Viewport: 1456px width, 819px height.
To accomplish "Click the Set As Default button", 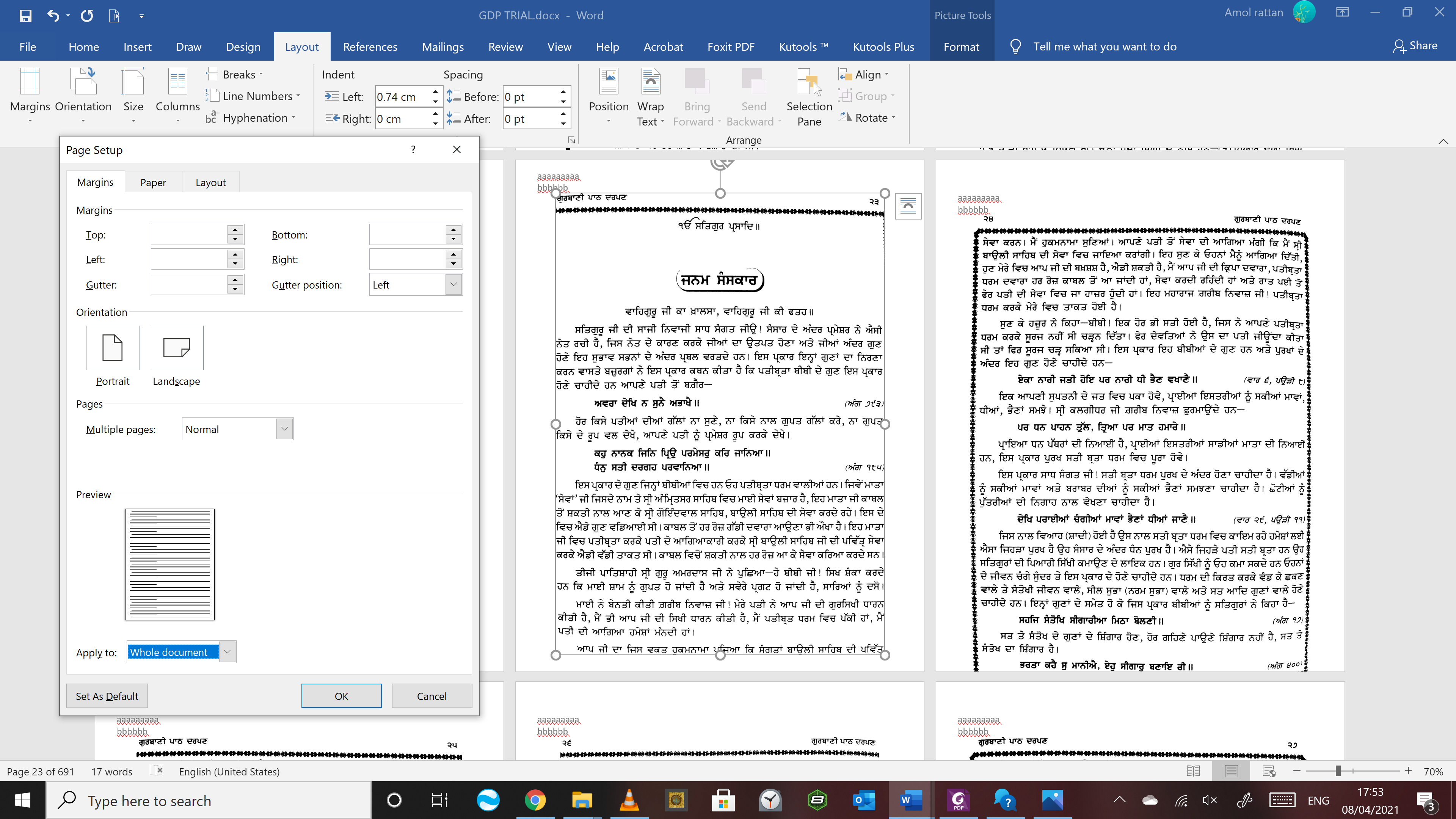I will pos(107,696).
